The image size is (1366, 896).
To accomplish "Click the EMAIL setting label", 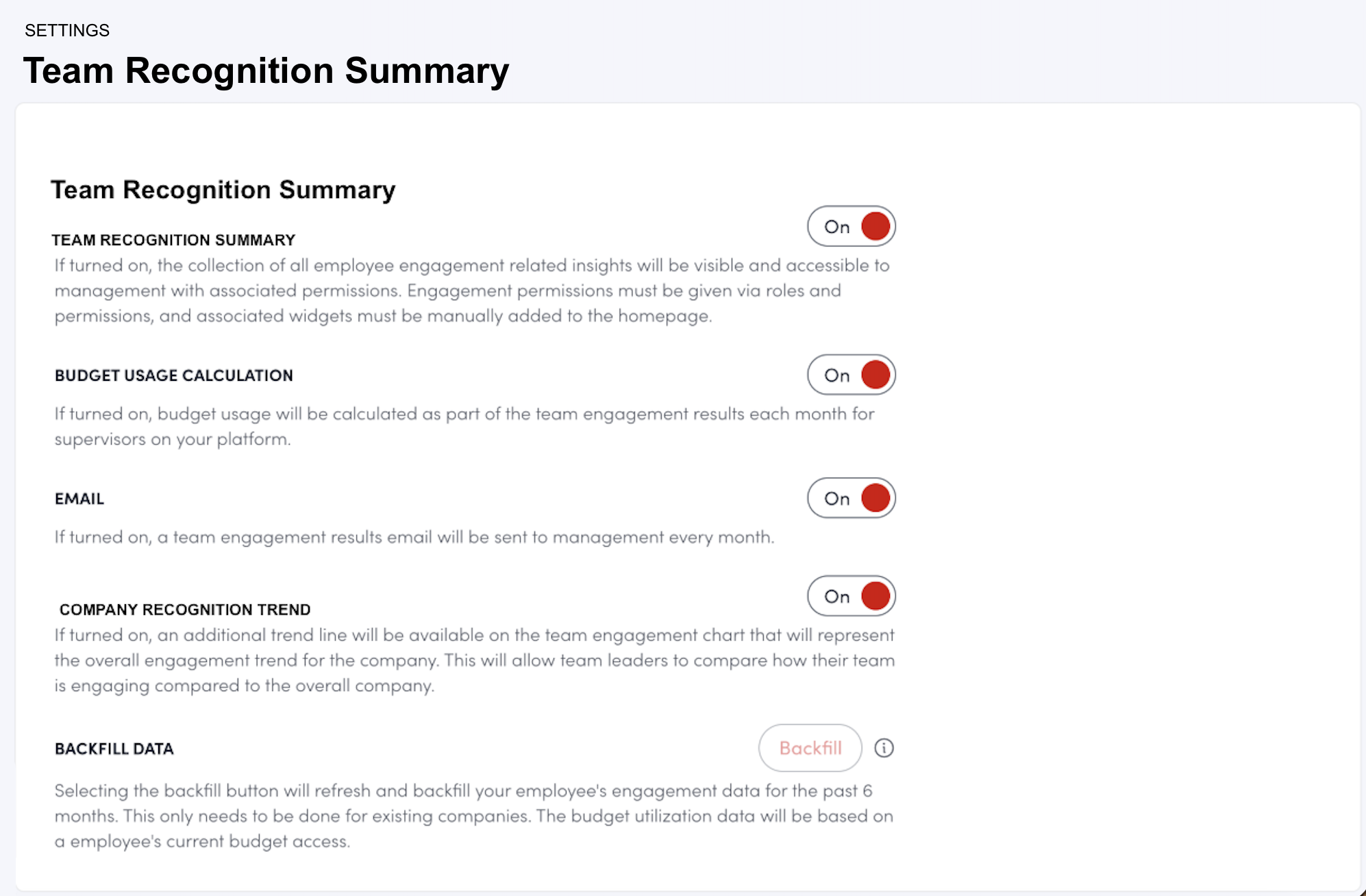I will click(x=79, y=499).
